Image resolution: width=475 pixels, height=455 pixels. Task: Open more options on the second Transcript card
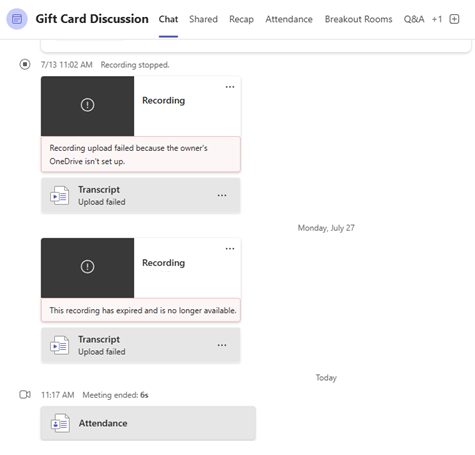point(222,345)
